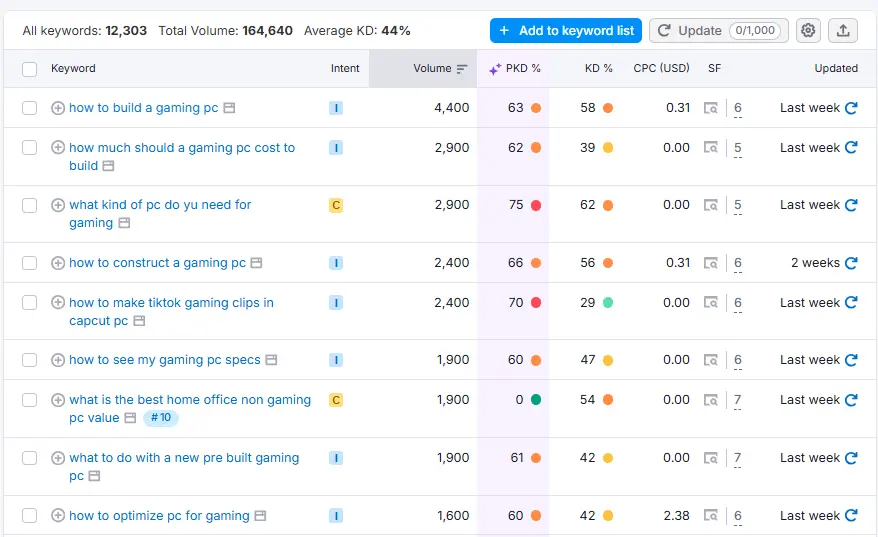This screenshot has width=878, height=537.
Task: Add 'how to see my gaming pc specs' via plus icon
Action: coord(58,360)
